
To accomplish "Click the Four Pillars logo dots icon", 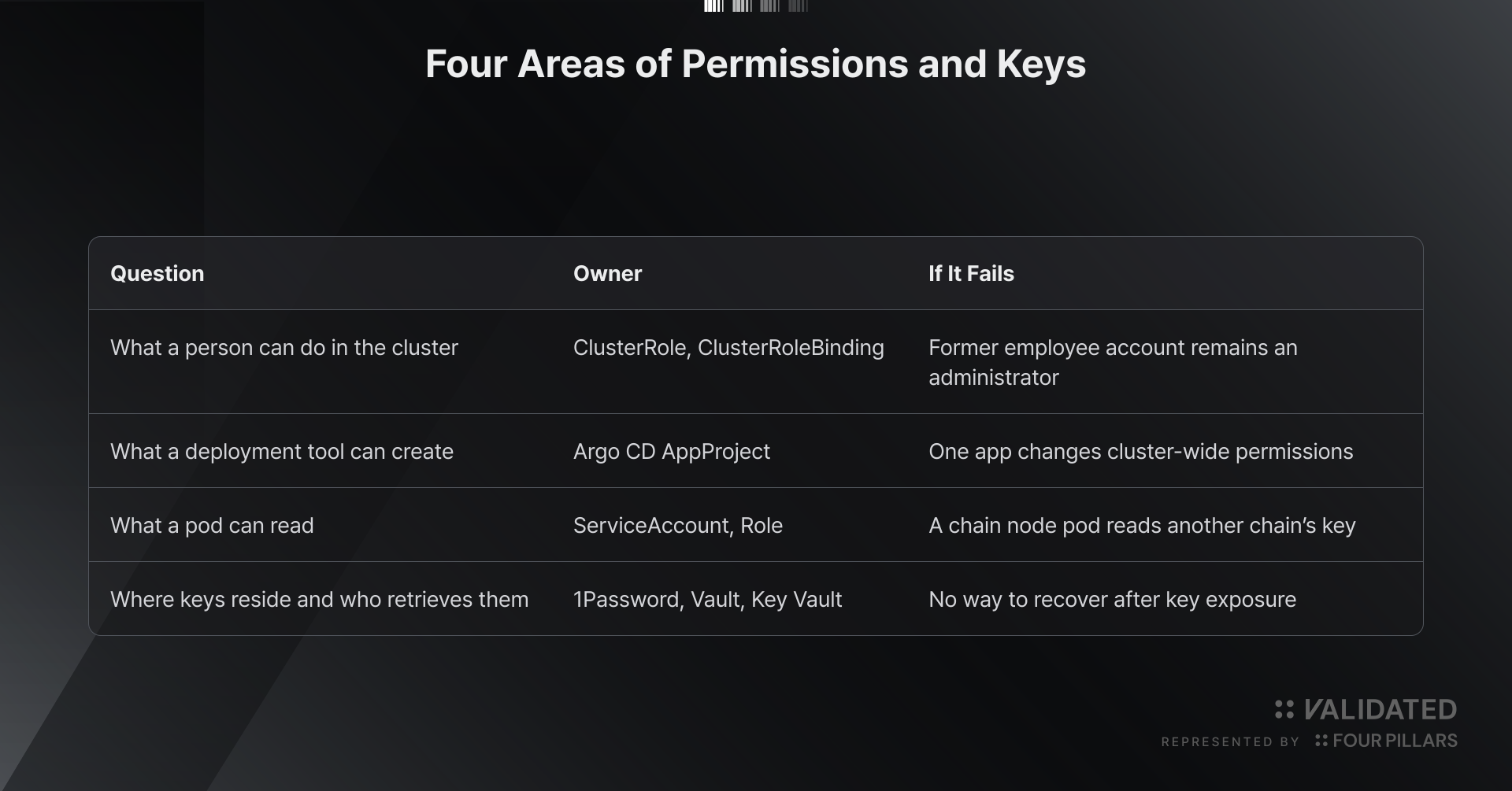I will 1321,741.
